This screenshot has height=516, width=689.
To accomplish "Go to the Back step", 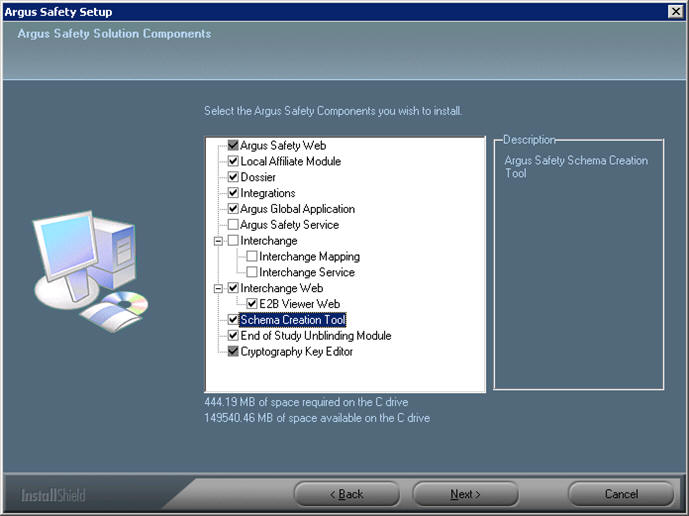I will pyautogui.click(x=347, y=494).
